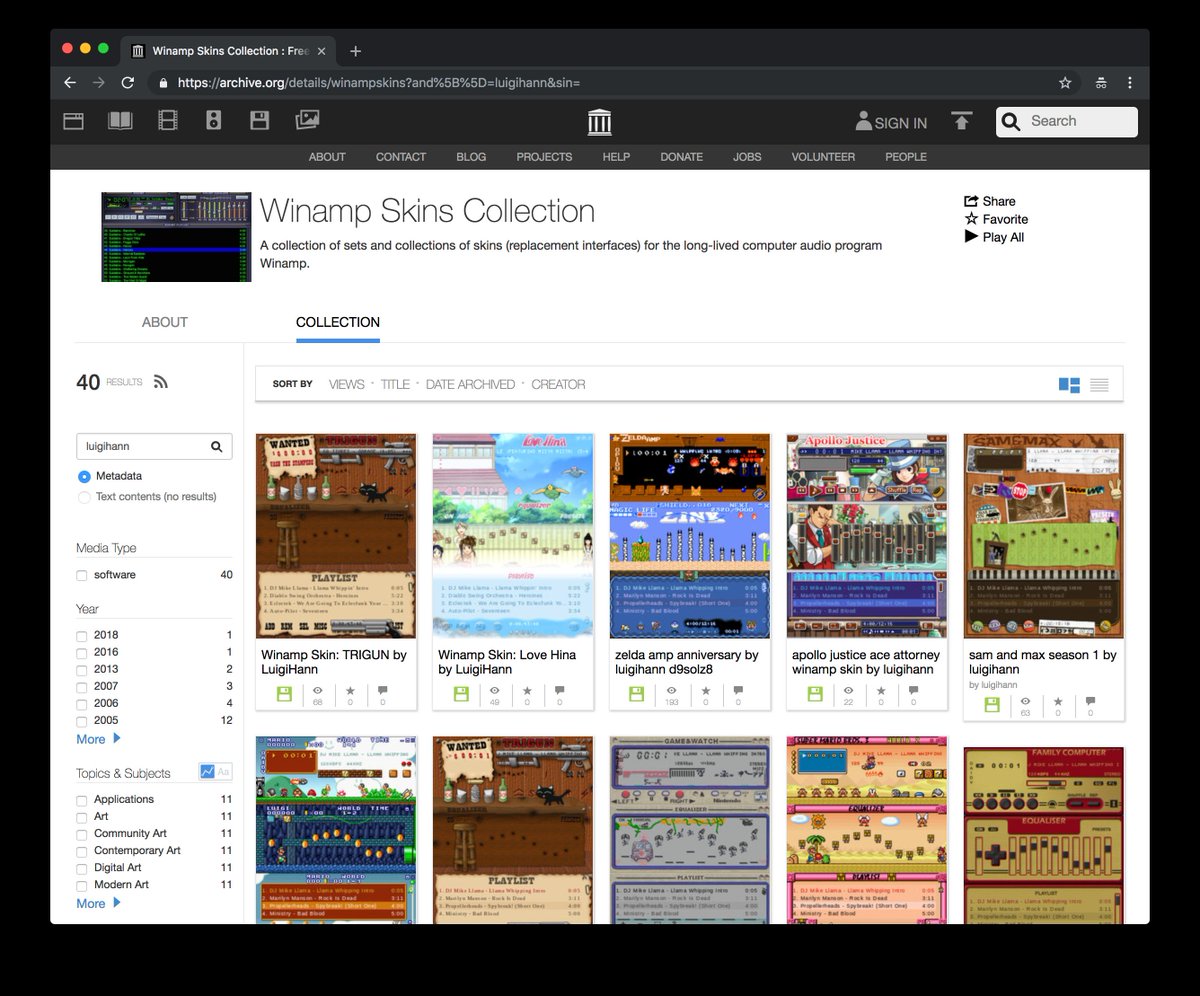Open the Video film-strip icon
The width and height of the screenshot is (1200, 996).
tap(167, 121)
